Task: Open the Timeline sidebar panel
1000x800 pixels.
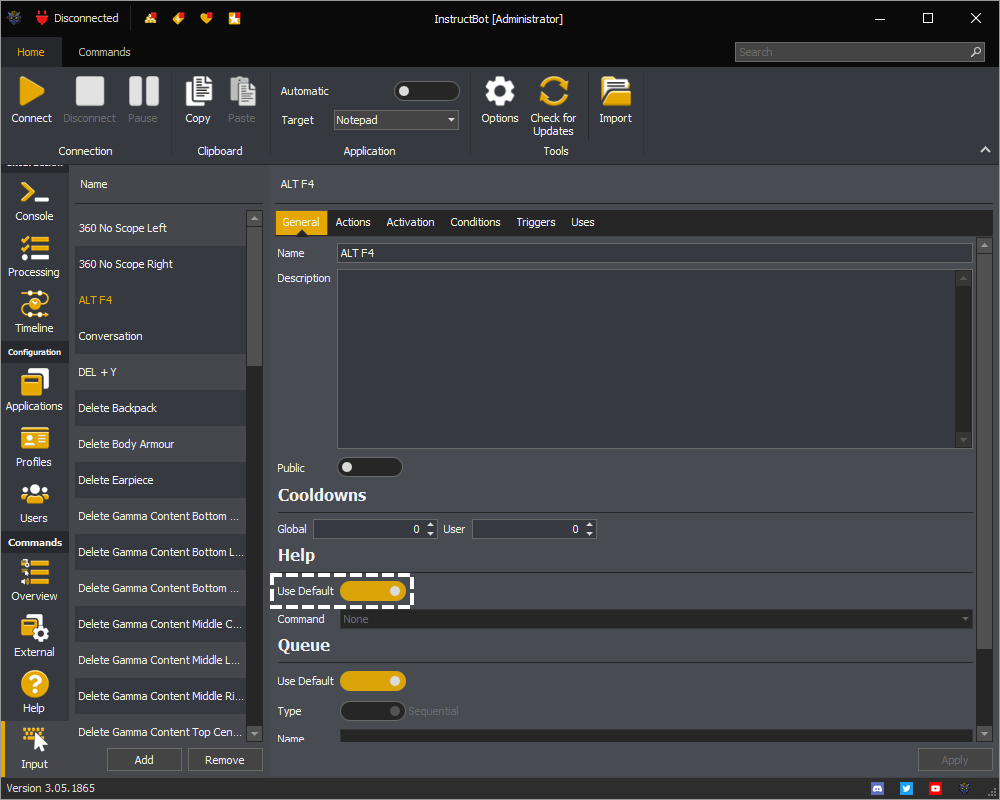Action: click(34, 313)
